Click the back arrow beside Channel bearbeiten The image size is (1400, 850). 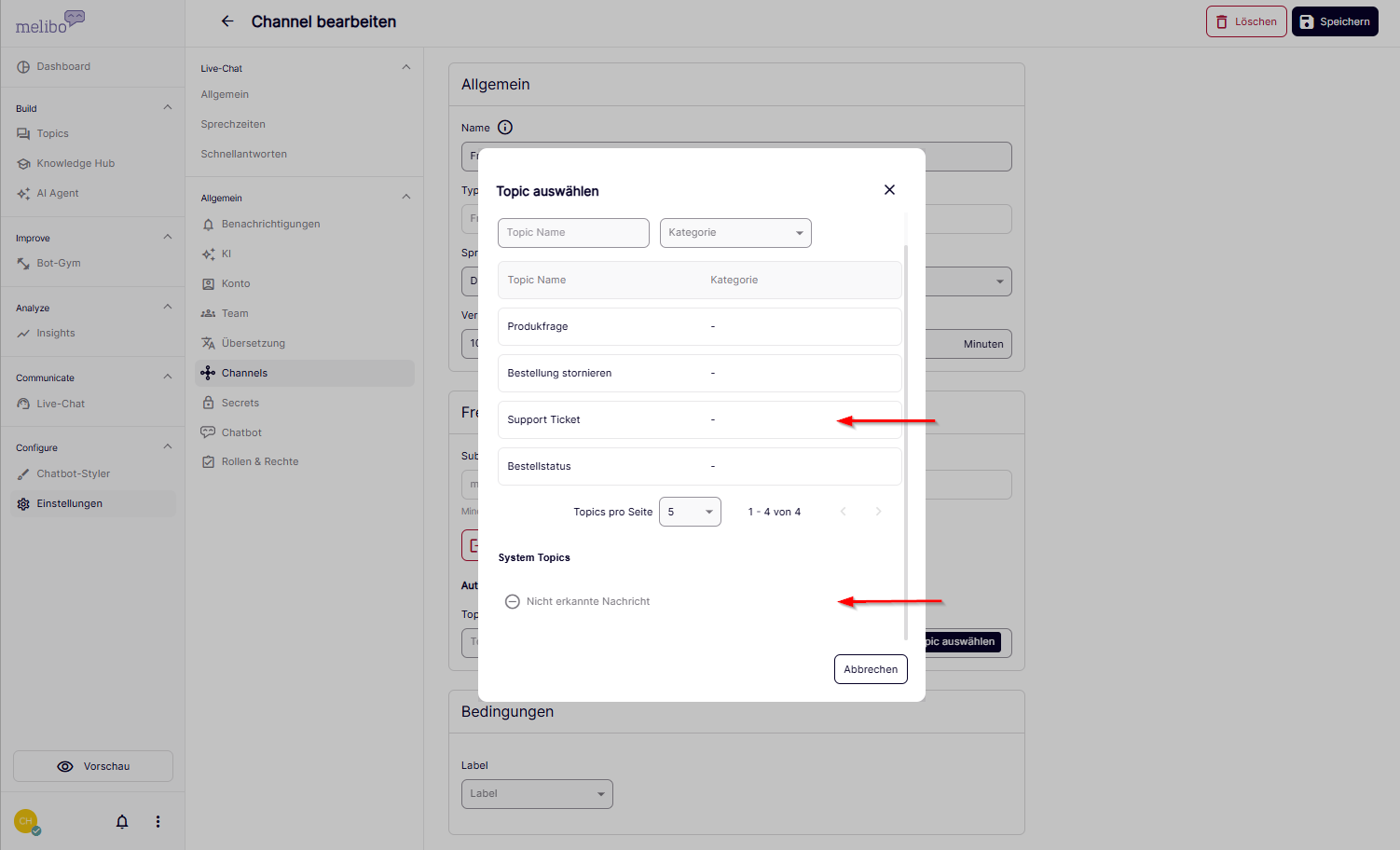(x=227, y=21)
